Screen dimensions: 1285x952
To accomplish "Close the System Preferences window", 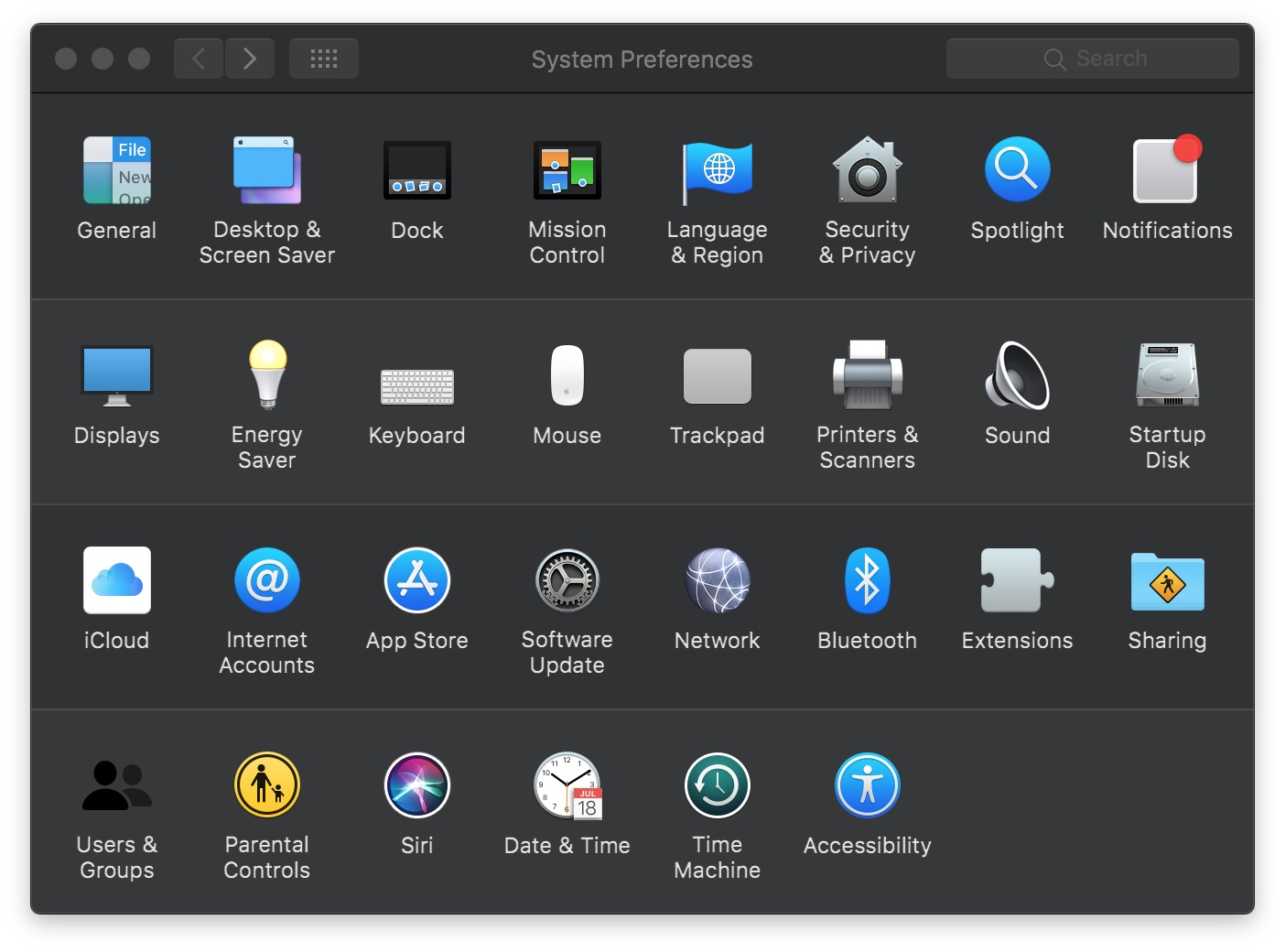I will click(x=66, y=59).
